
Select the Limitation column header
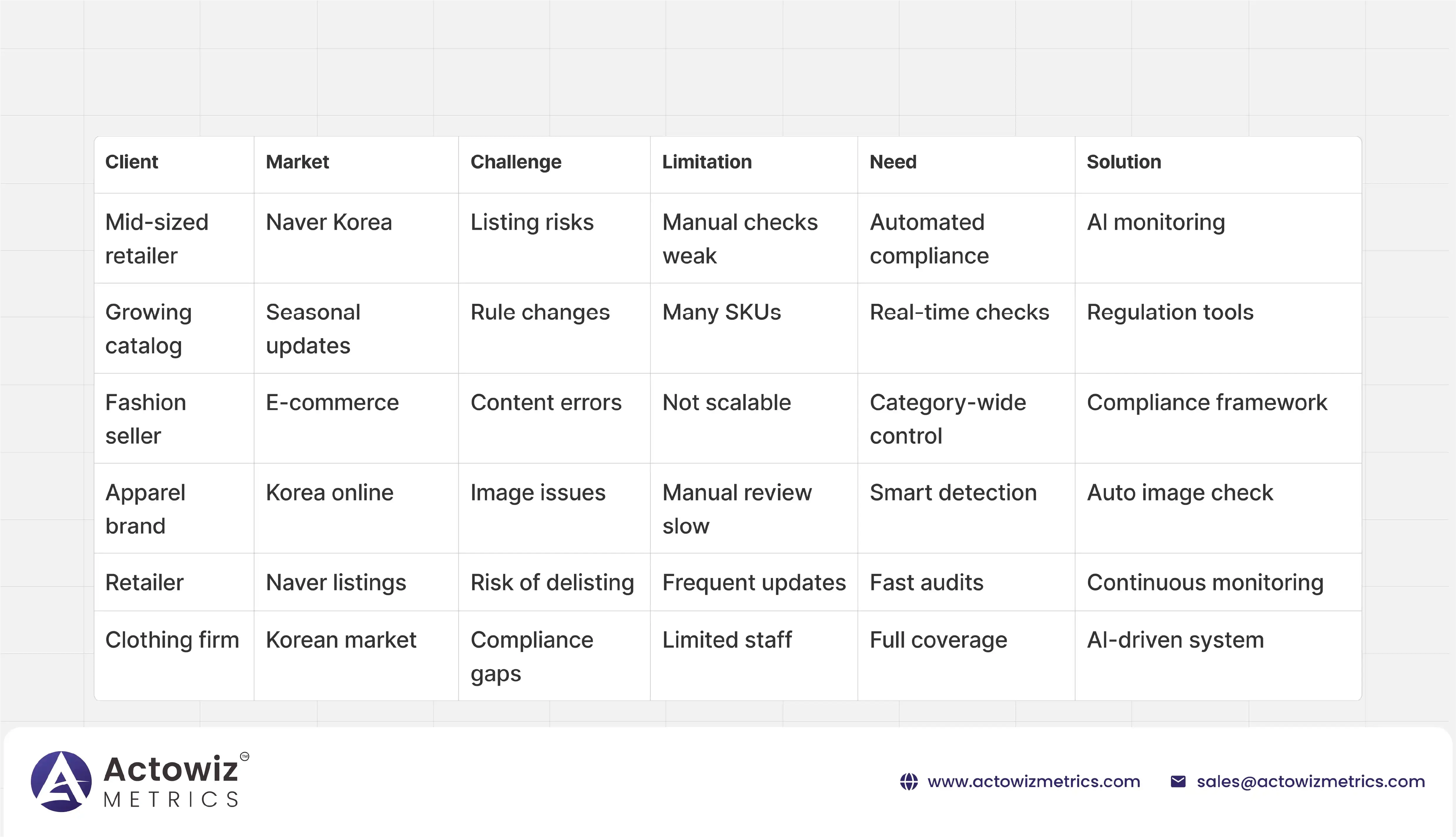pos(707,162)
